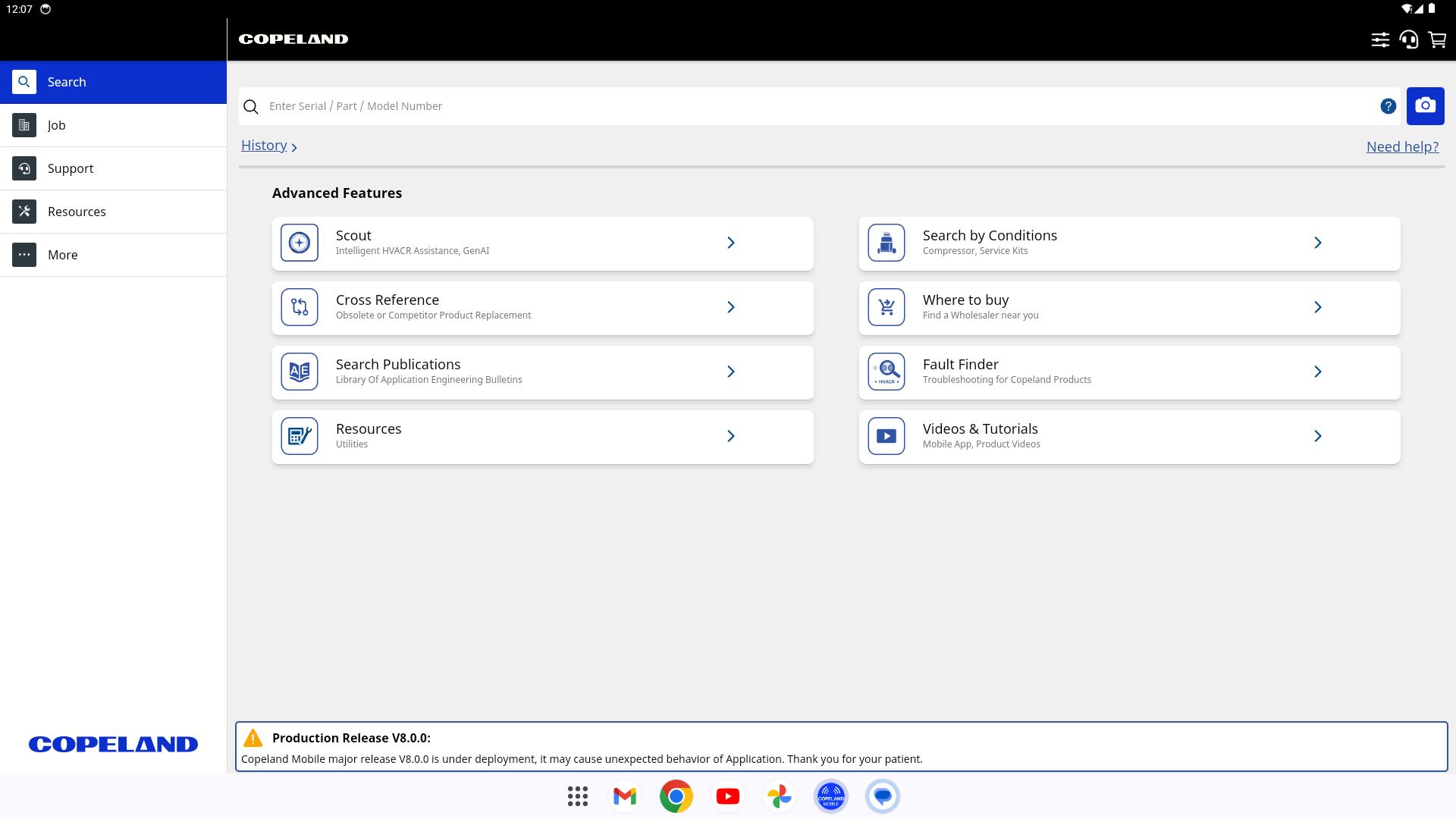1456x819 pixels.
Task: Click 'Library Of Application Engineering Bulletins' text
Action: pos(429,380)
